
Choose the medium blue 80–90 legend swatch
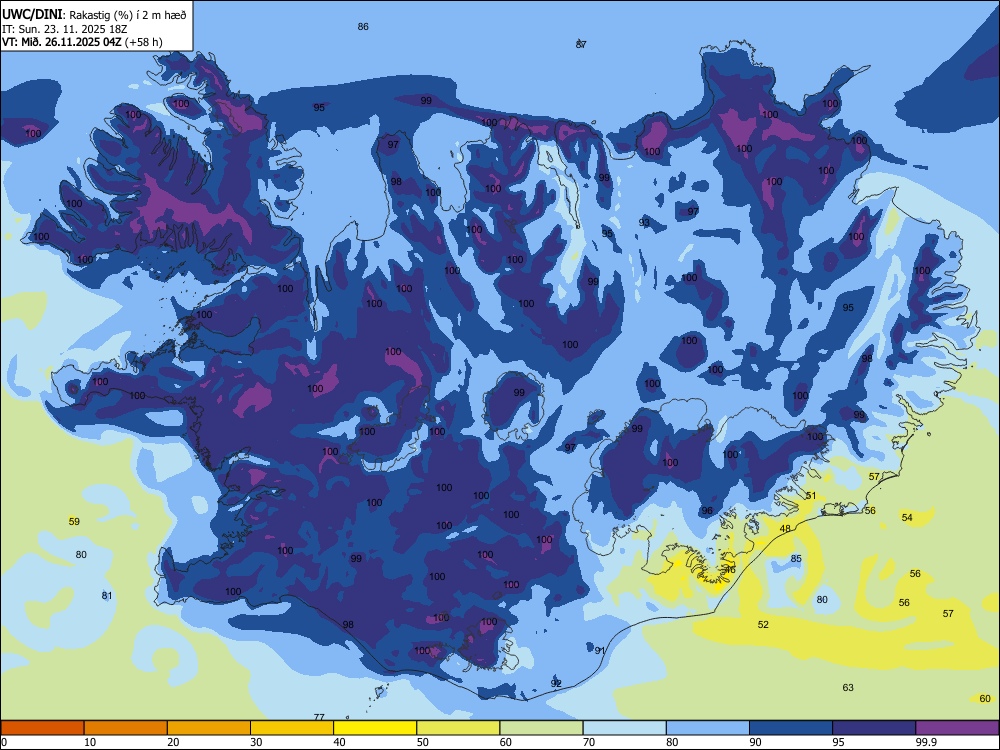click(708, 728)
